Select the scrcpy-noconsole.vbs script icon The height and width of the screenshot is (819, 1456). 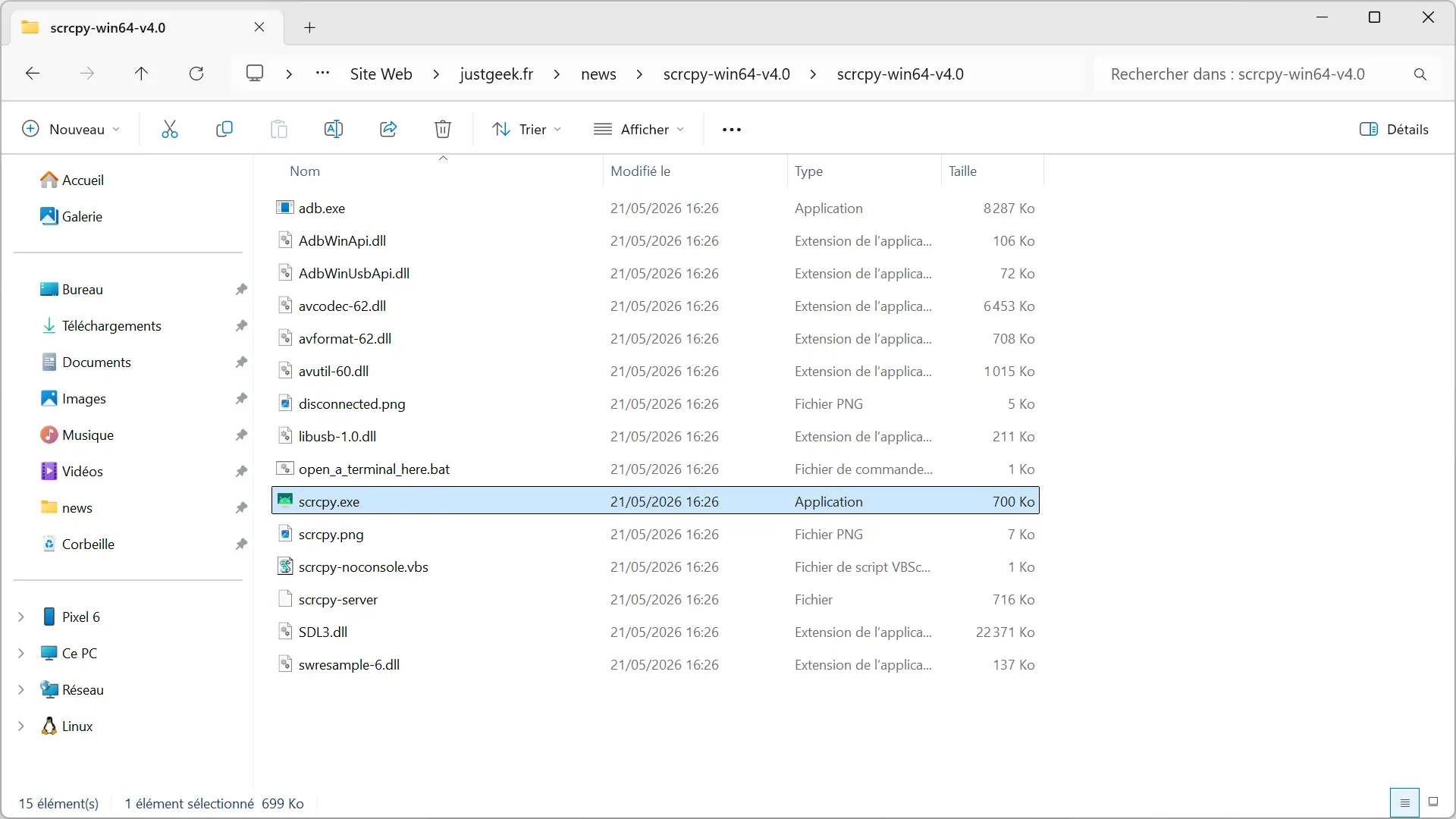pyautogui.click(x=285, y=566)
